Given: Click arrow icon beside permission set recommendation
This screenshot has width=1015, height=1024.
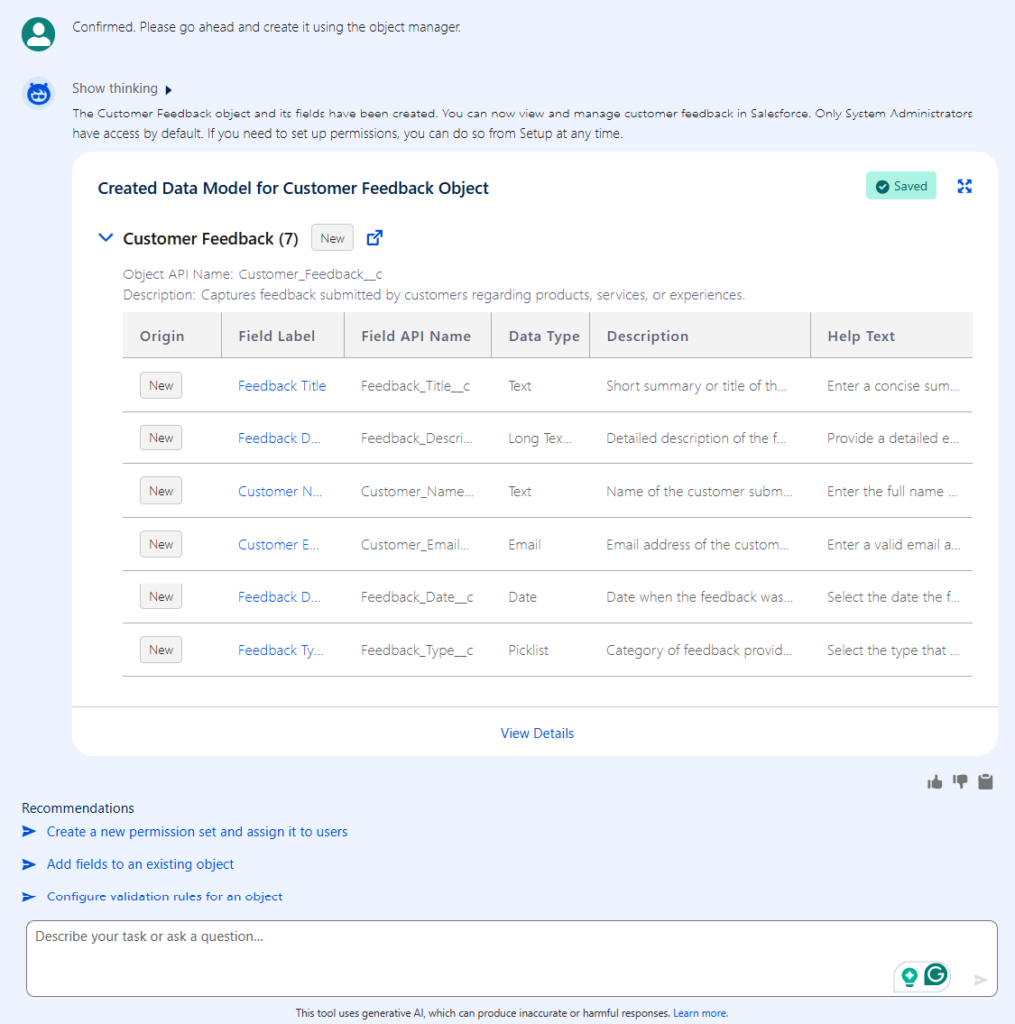Looking at the screenshot, I should point(29,831).
